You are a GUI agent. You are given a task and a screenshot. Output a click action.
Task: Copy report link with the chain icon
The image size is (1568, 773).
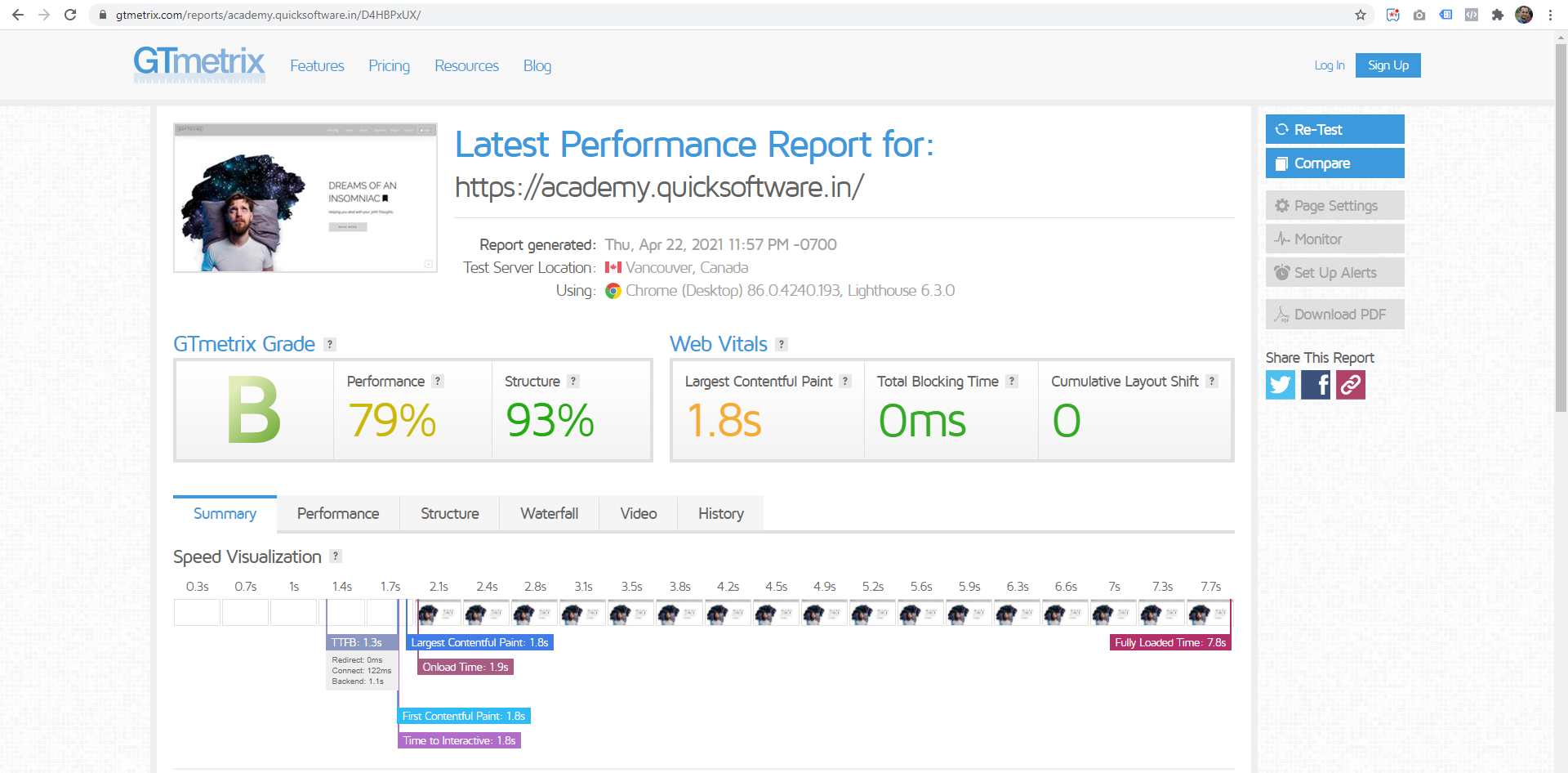point(1351,385)
